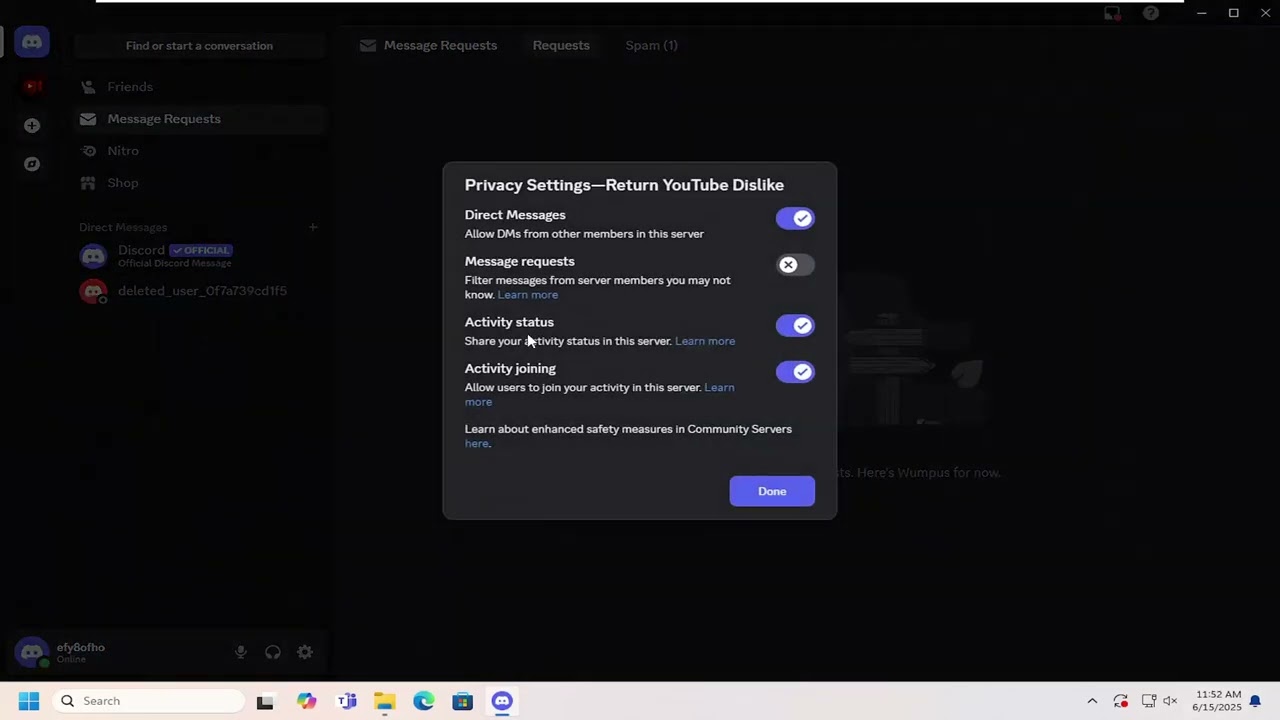The height and width of the screenshot is (720, 1280).
Task: Show hidden system tray icons
Action: (x=1092, y=701)
